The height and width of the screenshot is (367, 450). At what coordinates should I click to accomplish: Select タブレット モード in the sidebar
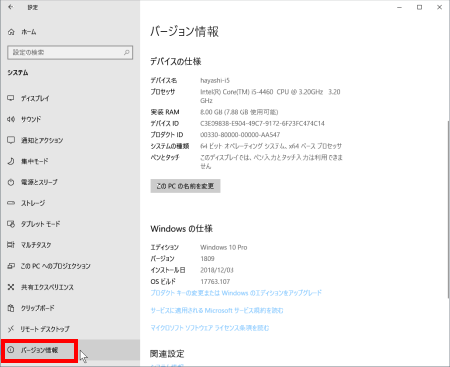70,224
